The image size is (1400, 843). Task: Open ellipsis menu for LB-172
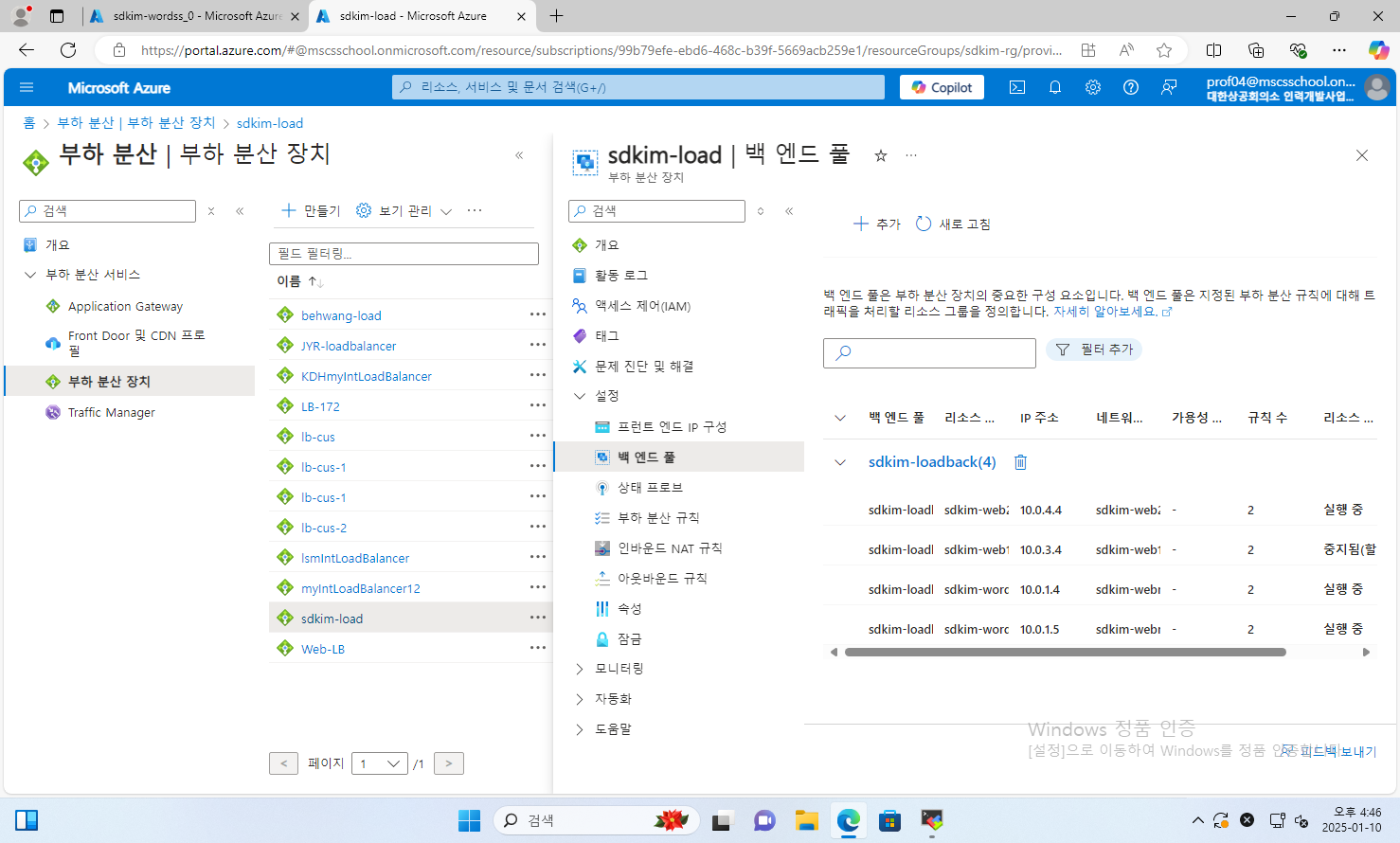pos(538,405)
